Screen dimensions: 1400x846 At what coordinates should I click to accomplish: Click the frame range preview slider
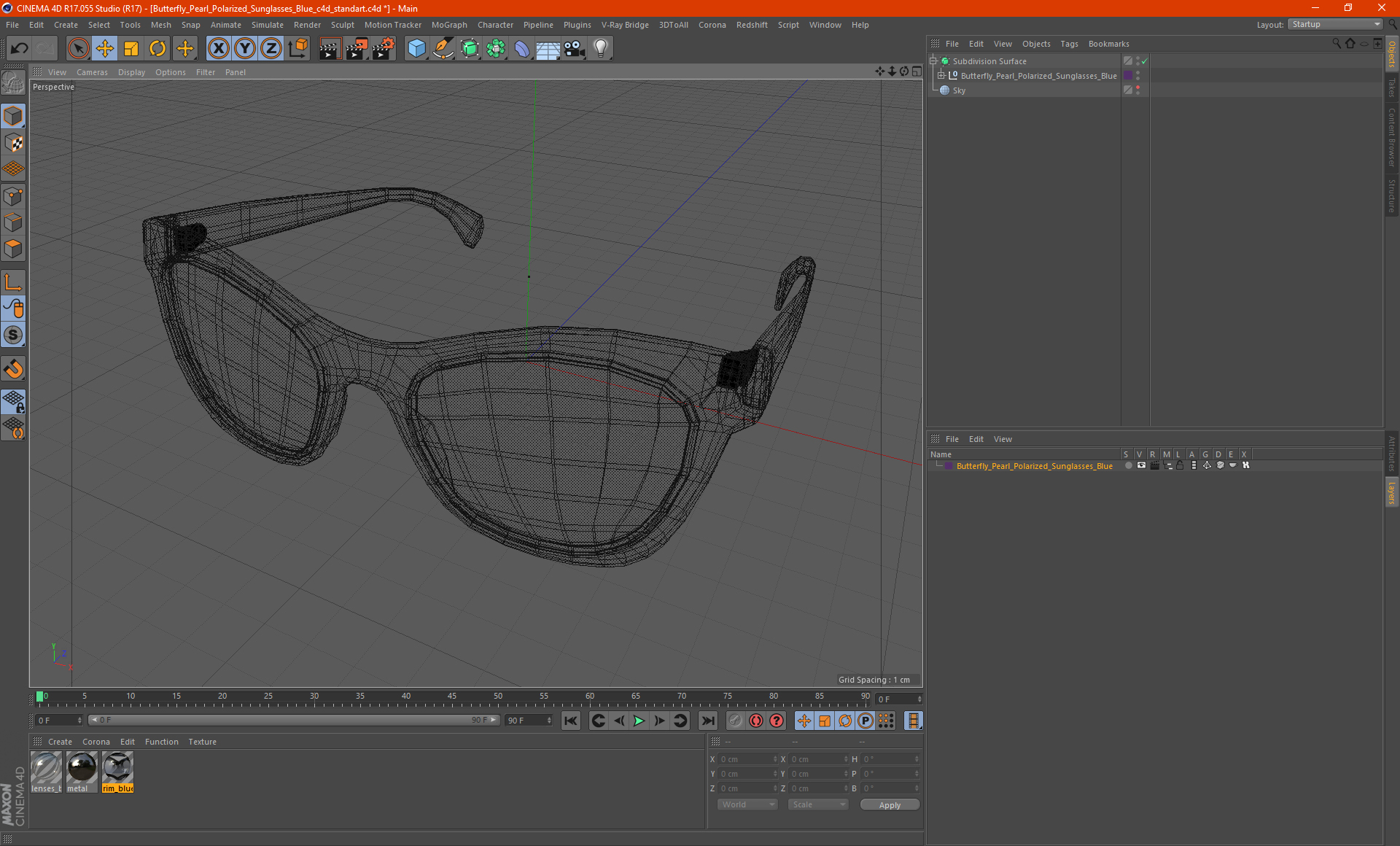pyautogui.click(x=293, y=720)
